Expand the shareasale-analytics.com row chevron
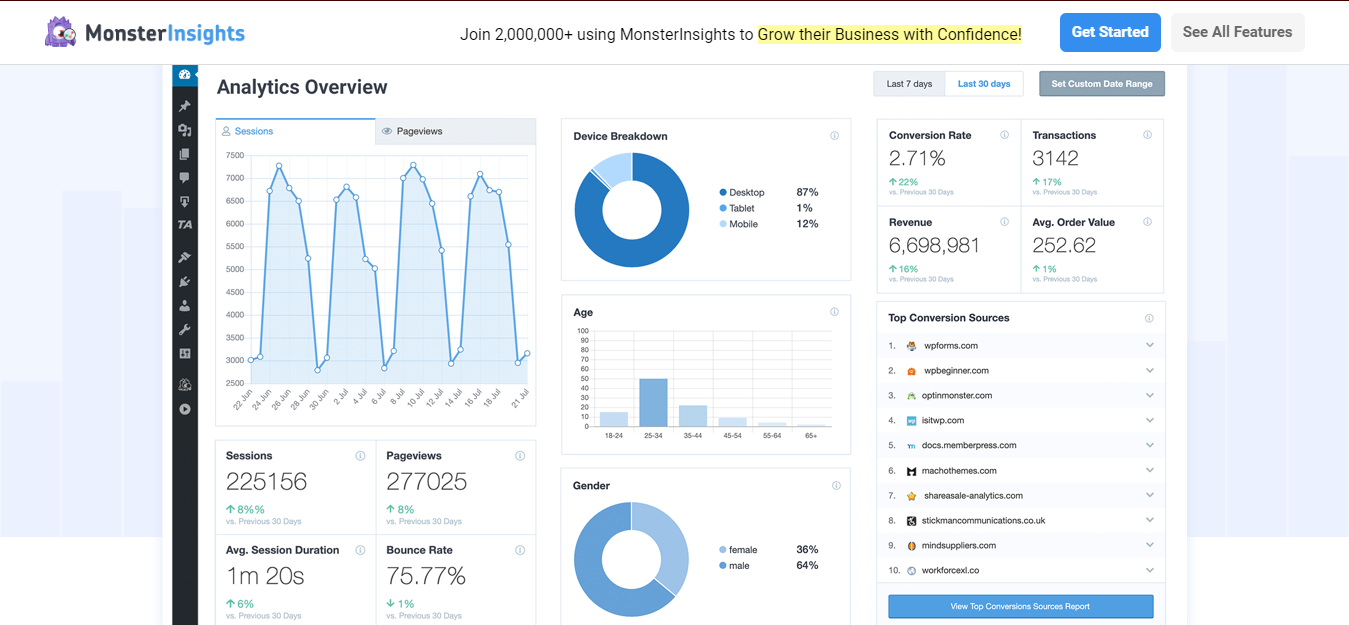1349x625 pixels. click(x=1150, y=495)
